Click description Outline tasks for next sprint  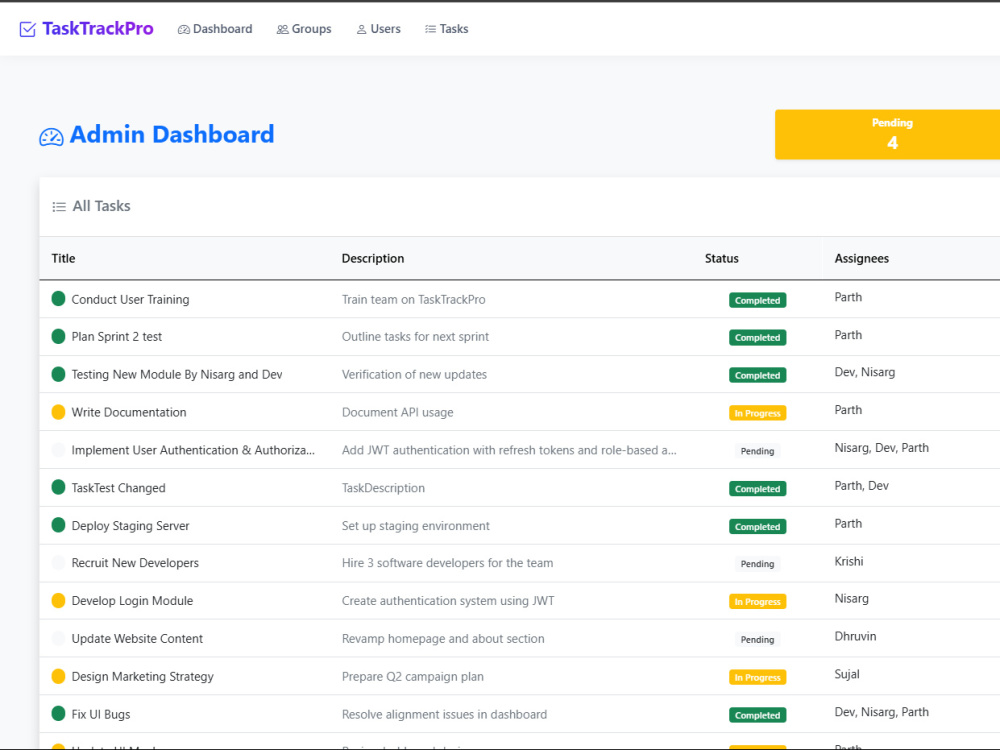415,337
